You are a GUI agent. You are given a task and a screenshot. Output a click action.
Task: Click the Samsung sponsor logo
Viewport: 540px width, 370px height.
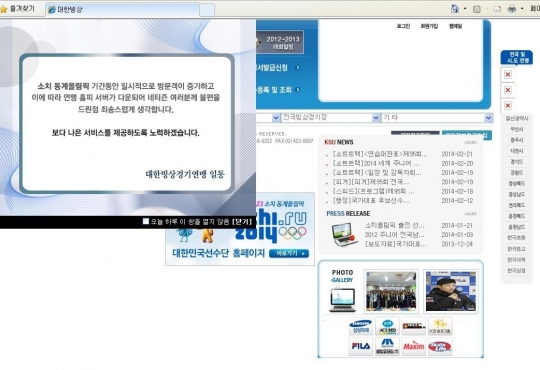(361, 326)
